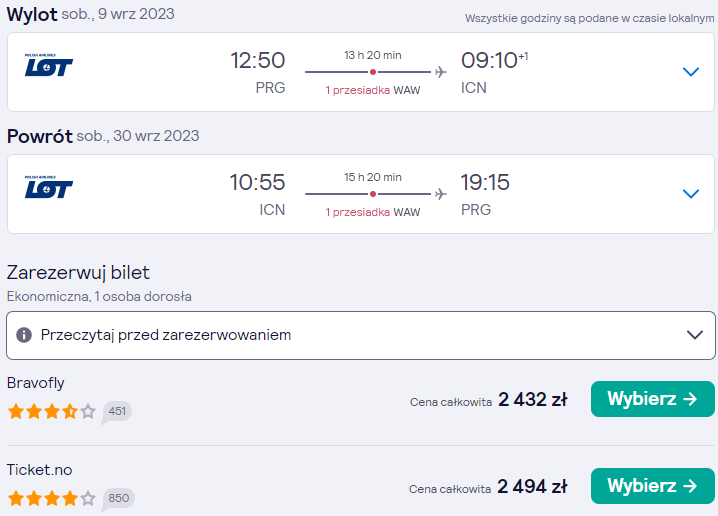This screenshot has height=516, width=718.
Task: Expand return ICN to PRG flight details
Action: 691,194
